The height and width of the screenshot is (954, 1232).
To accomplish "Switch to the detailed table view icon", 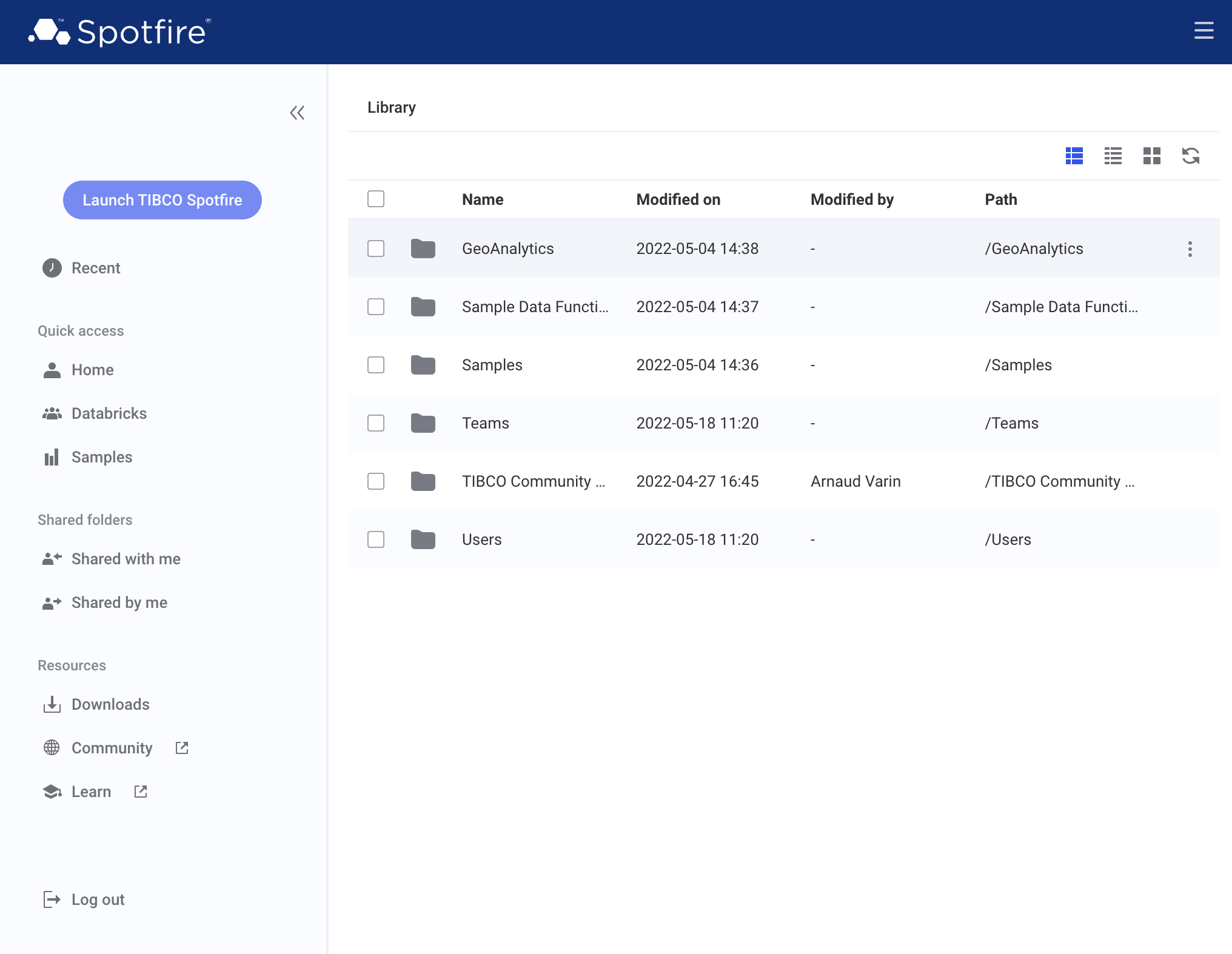I will pyautogui.click(x=1074, y=156).
